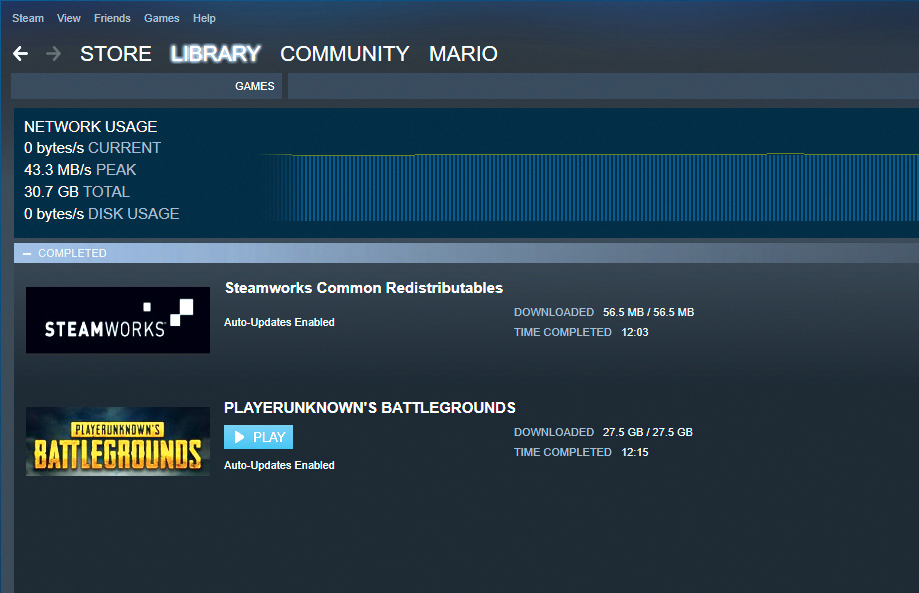Click the Battlegrounds game banner thumbnail
The width and height of the screenshot is (919, 593).
[118, 441]
